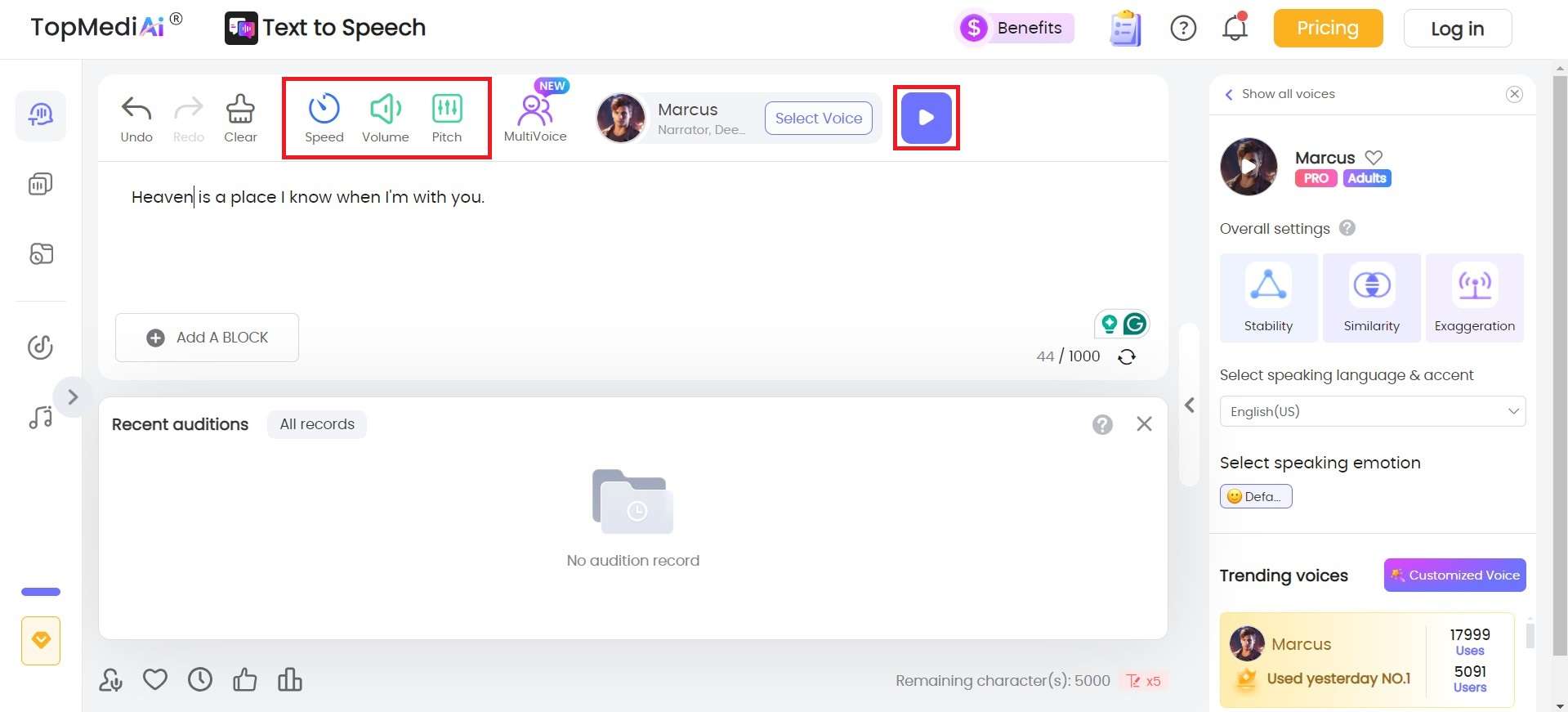Play the text with the blue play button
The width and height of the screenshot is (1568, 712).
click(x=926, y=118)
